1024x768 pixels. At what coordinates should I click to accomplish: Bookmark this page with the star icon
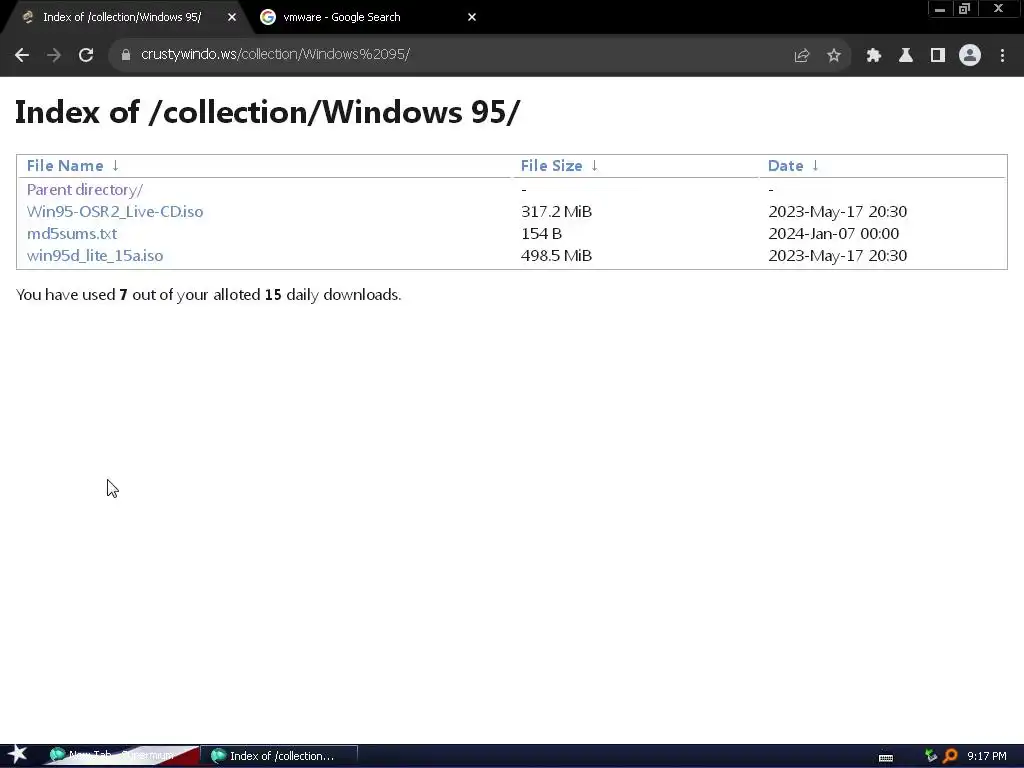click(x=833, y=56)
